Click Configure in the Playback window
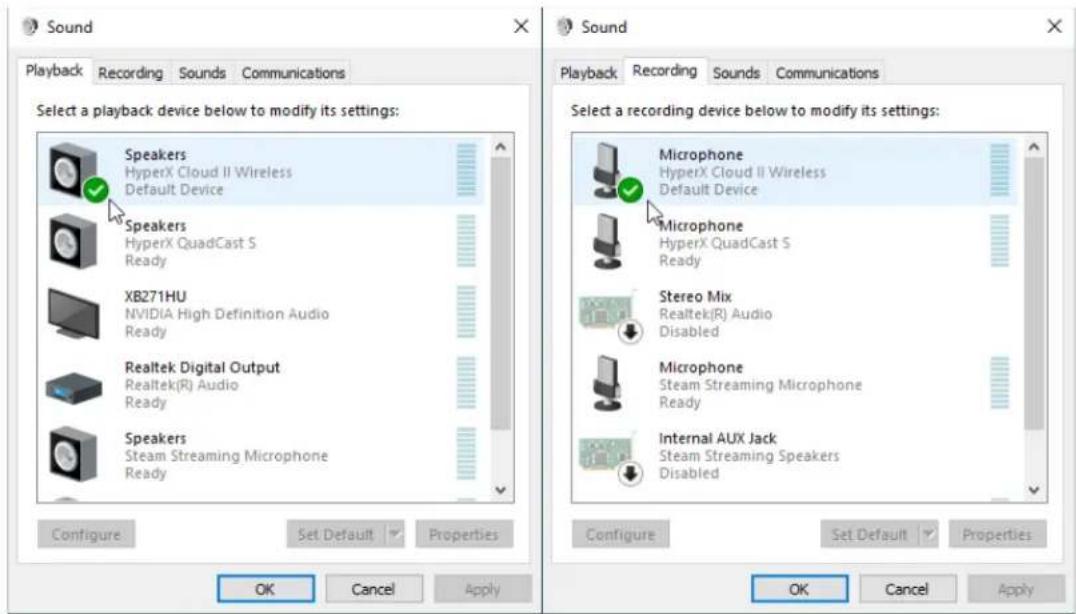 point(86,534)
